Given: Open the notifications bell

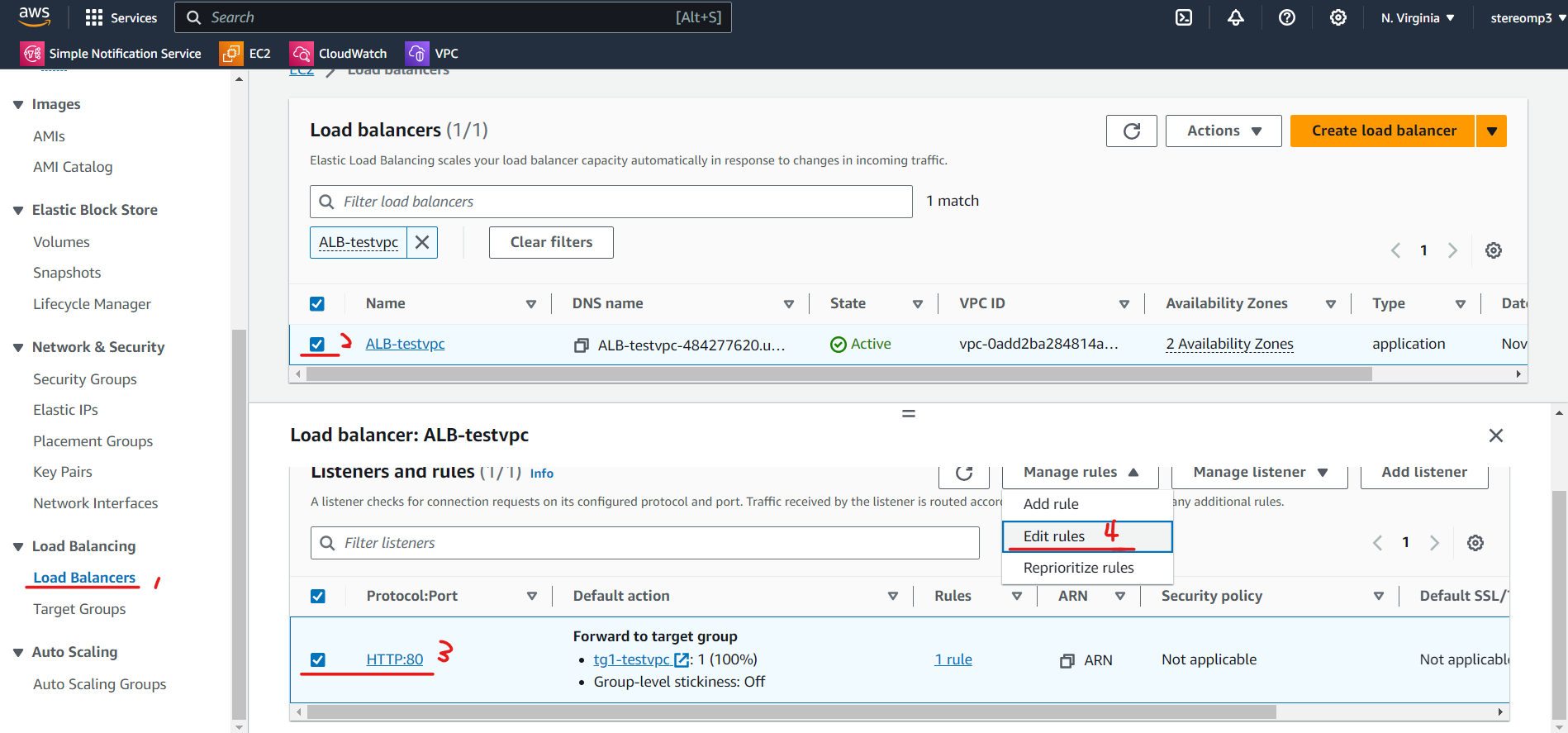Looking at the screenshot, I should pos(1236,17).
